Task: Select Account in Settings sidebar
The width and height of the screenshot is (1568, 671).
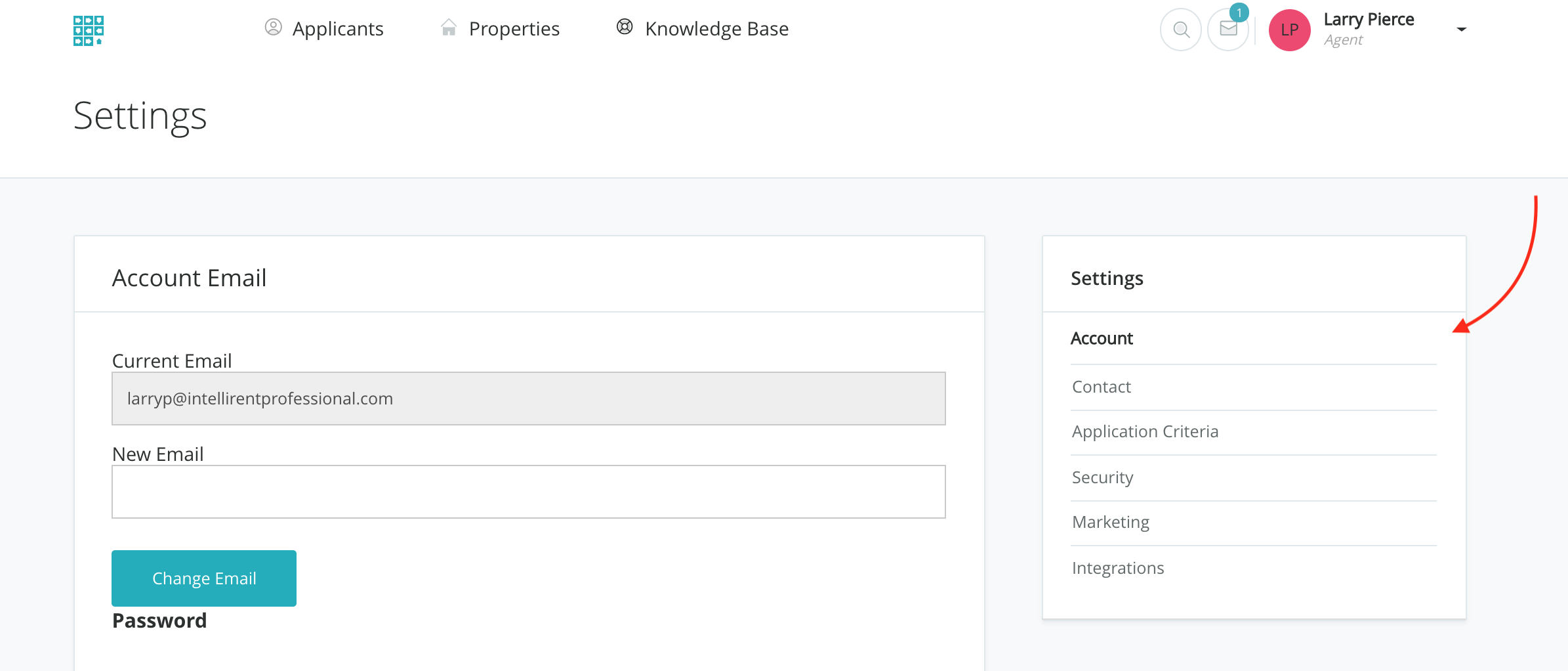Action: pos(1102,339)
